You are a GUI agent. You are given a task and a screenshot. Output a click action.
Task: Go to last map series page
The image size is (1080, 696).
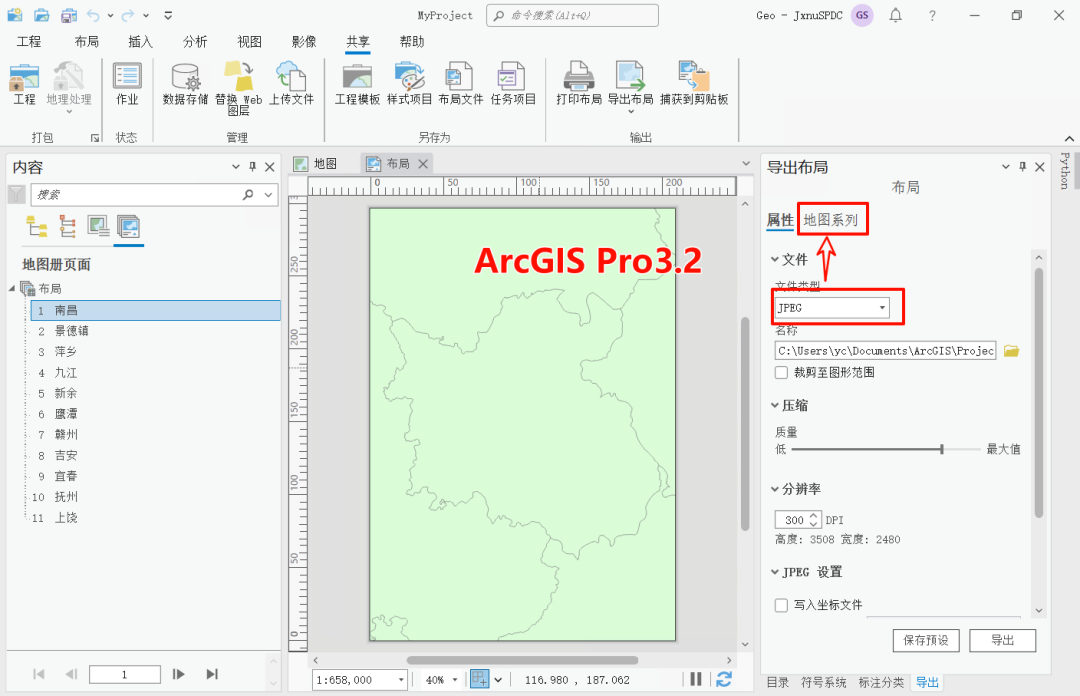point(212,674)
